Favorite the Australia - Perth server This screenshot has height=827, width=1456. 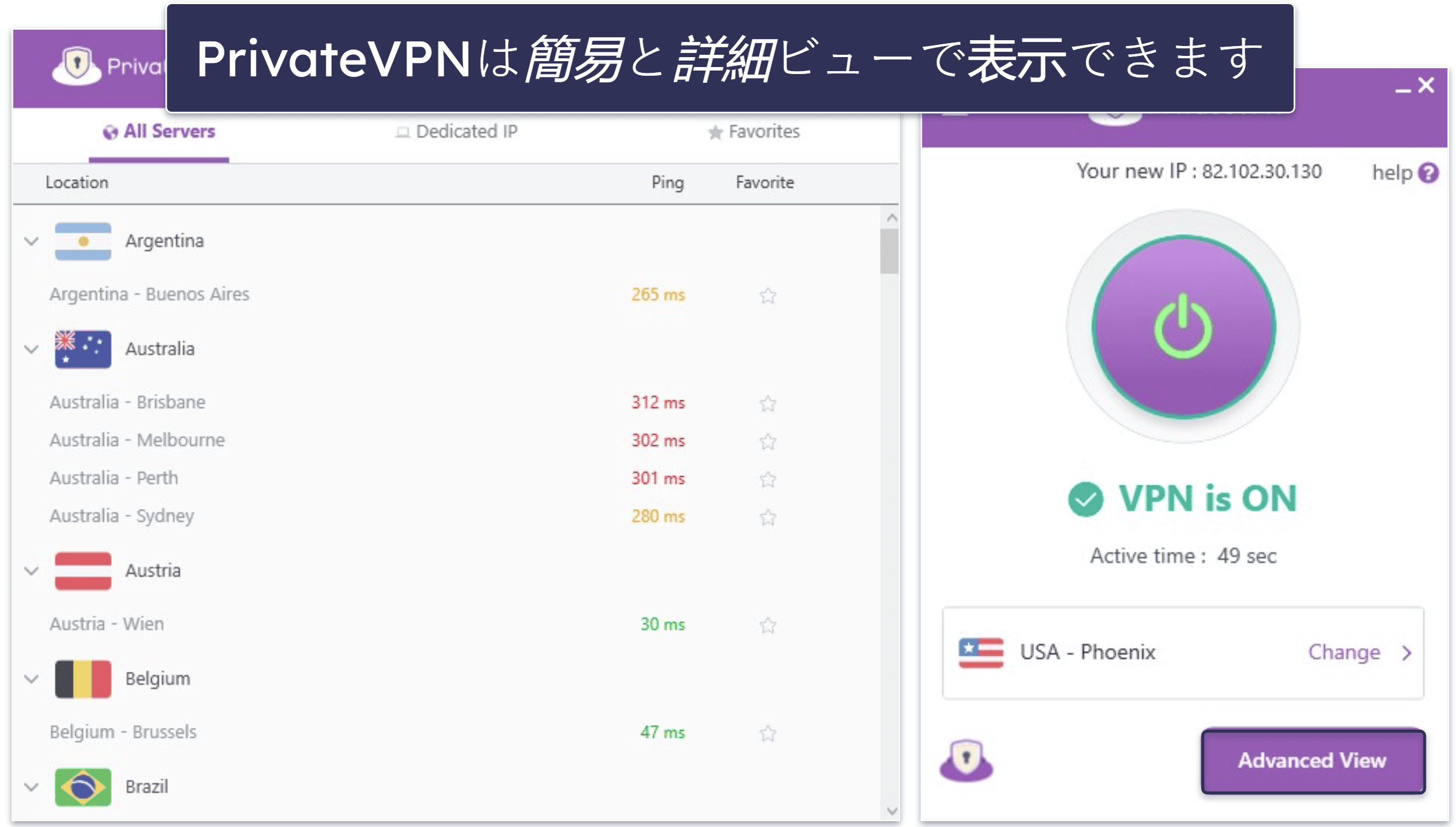[x=768, y=479]
